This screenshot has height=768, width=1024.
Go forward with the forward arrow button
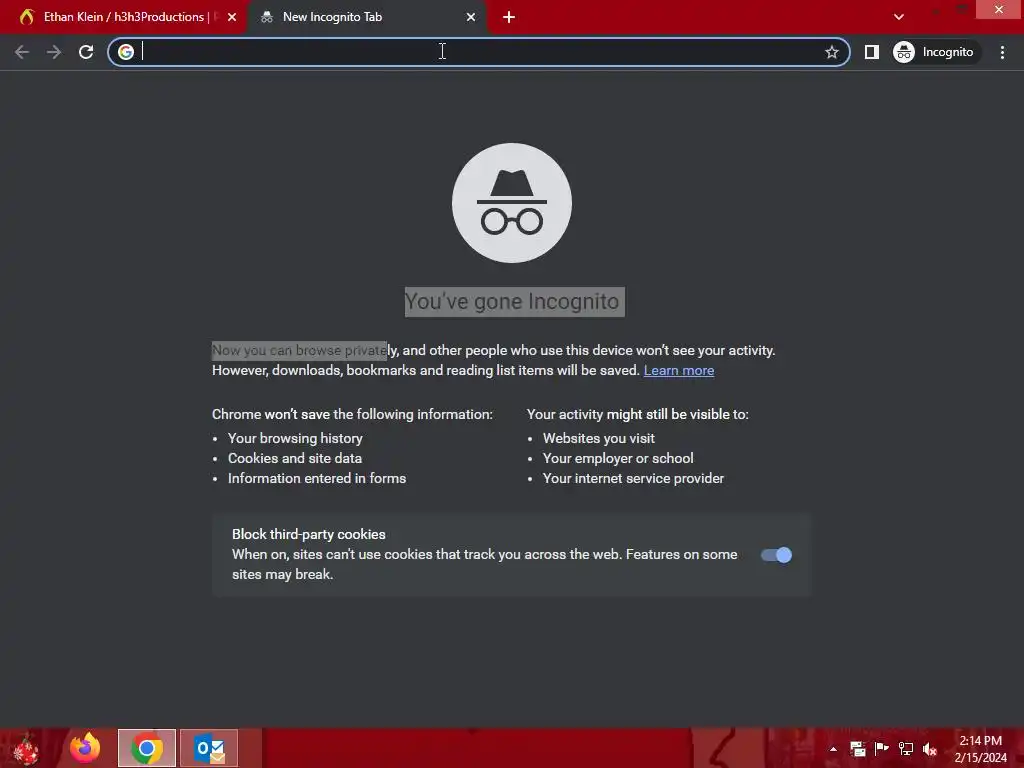coord(54,52)
